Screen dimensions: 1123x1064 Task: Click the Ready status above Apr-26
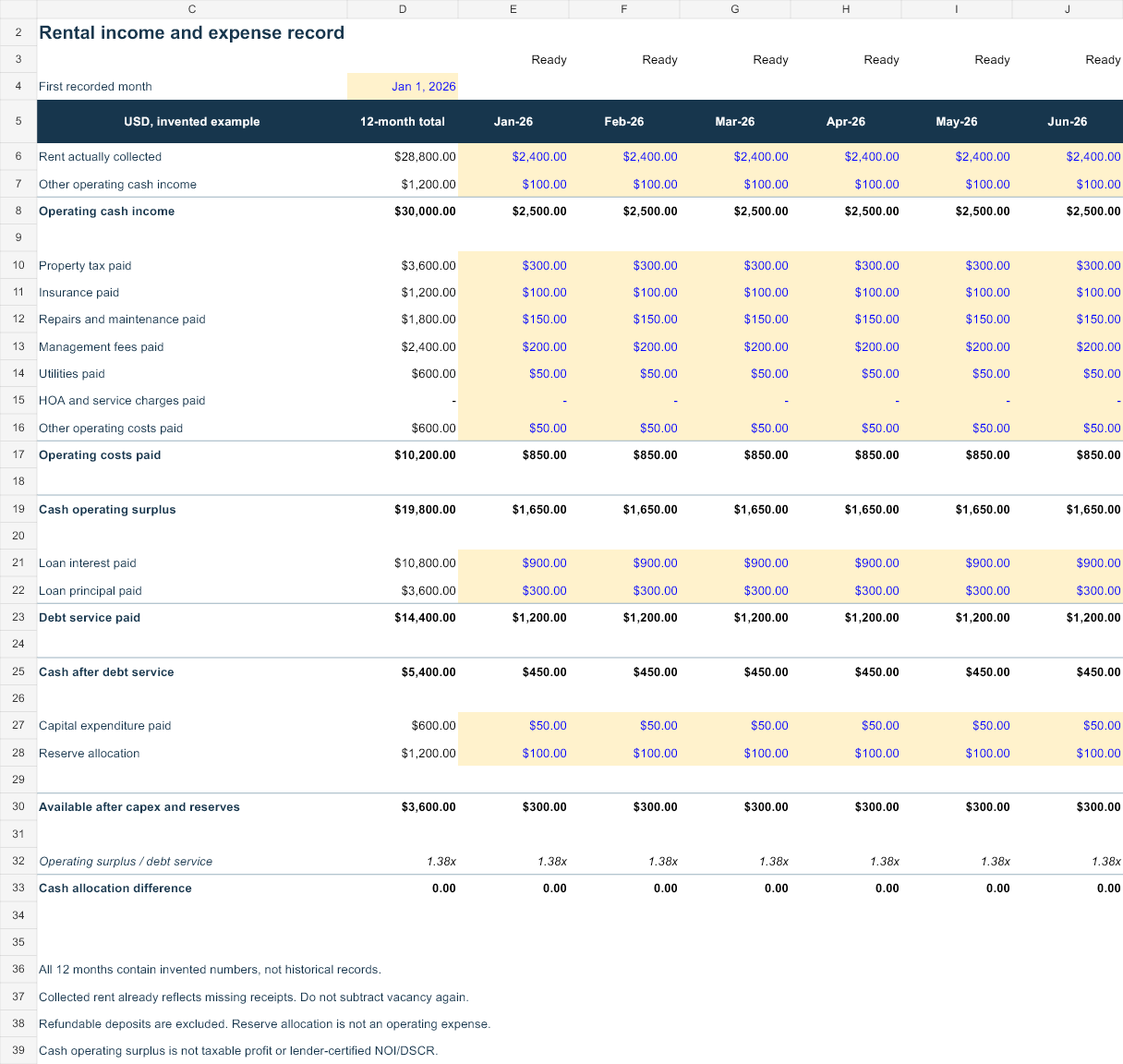pos(881,60)
